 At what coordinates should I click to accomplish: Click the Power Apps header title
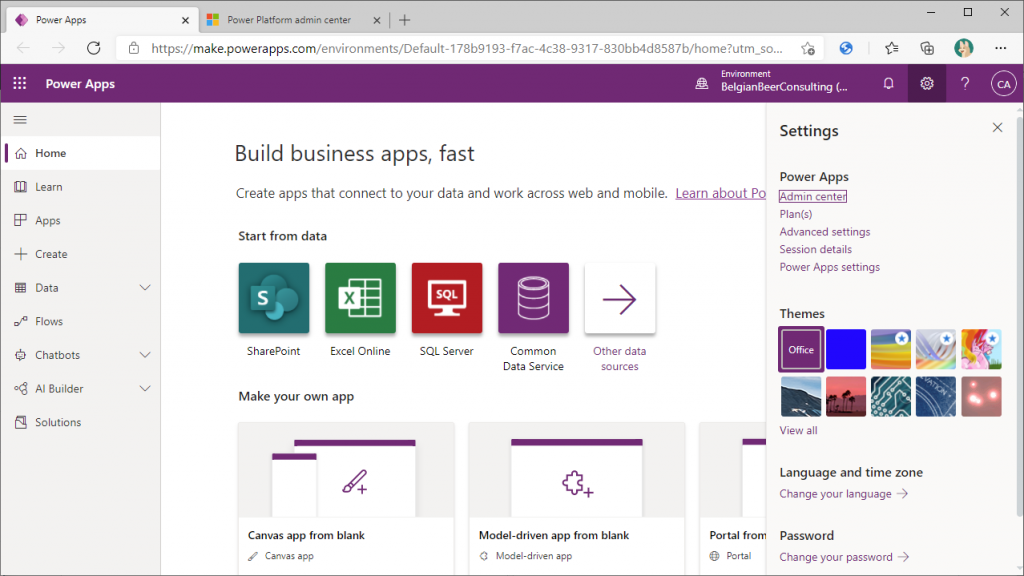coord(80,84)
